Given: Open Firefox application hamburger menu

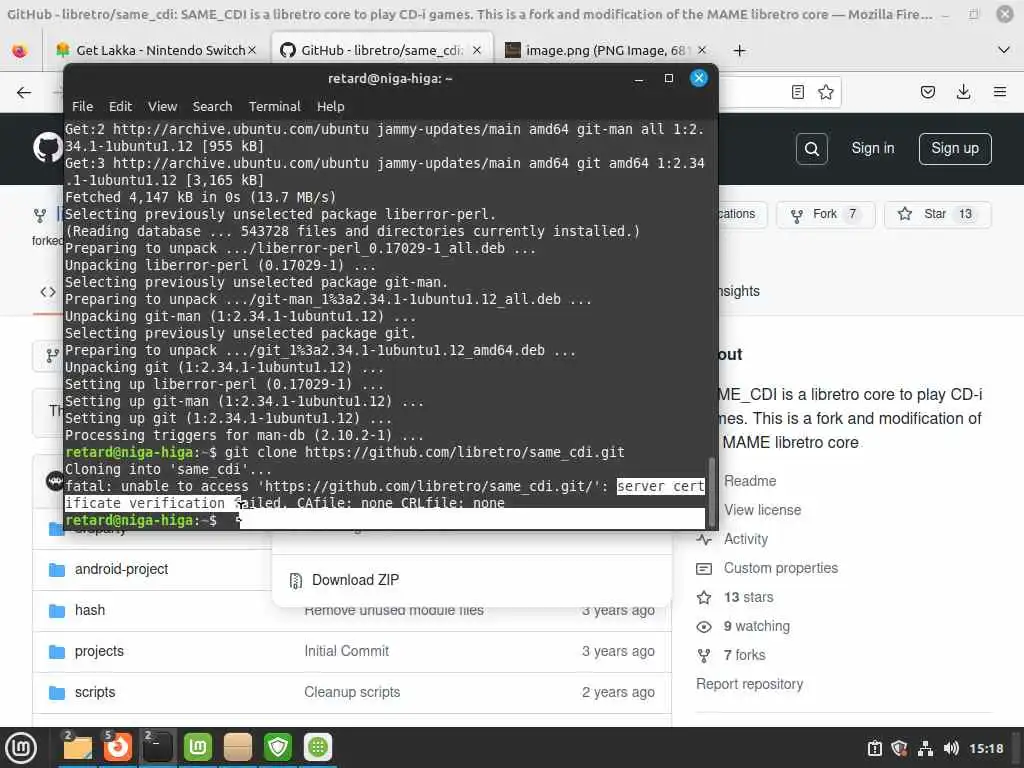Looking at the screenshot, I should click(x=999, y=92).
